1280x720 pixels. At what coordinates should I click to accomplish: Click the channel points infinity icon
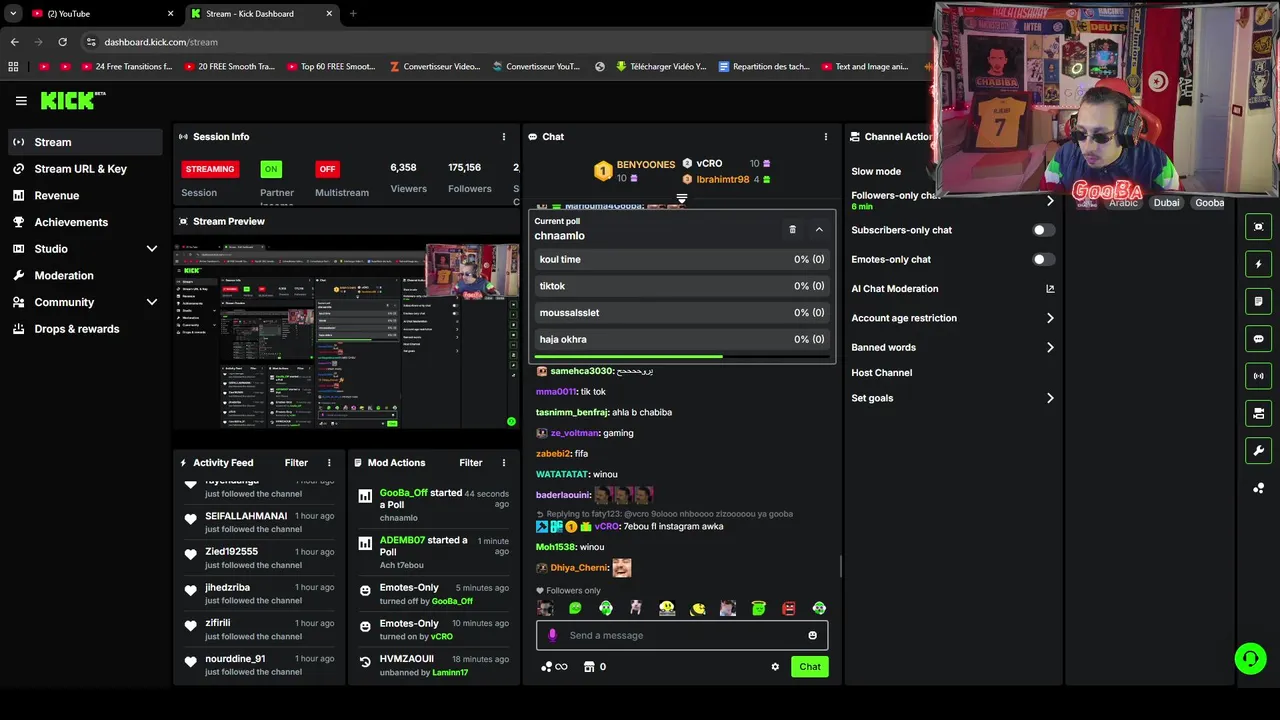tap(554, 667)
